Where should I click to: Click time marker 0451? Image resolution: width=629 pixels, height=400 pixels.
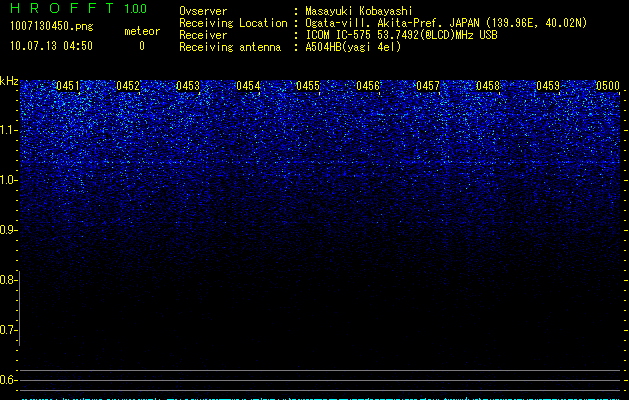(68, 86)
